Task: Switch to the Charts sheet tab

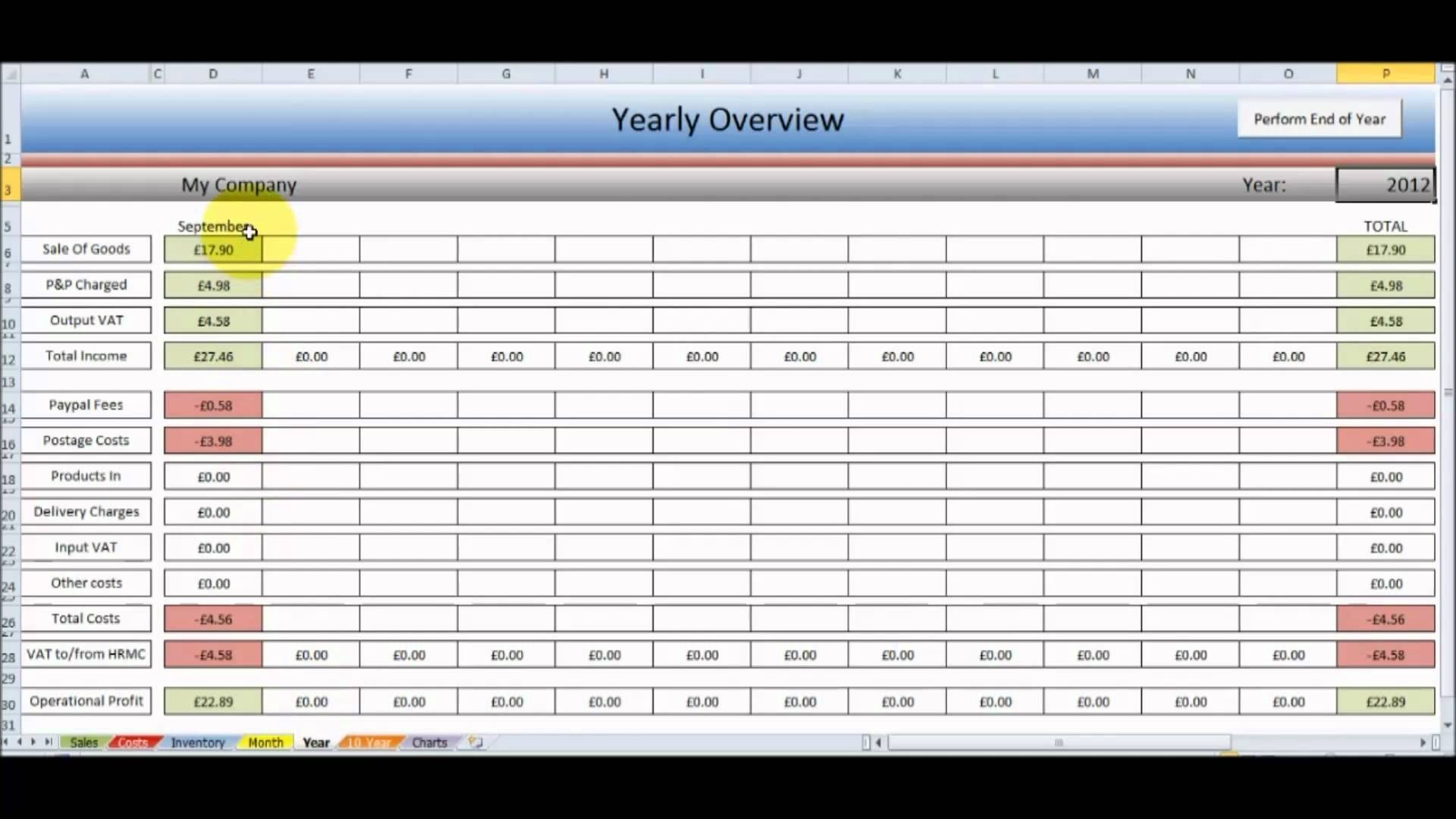Action: (428, 742)
